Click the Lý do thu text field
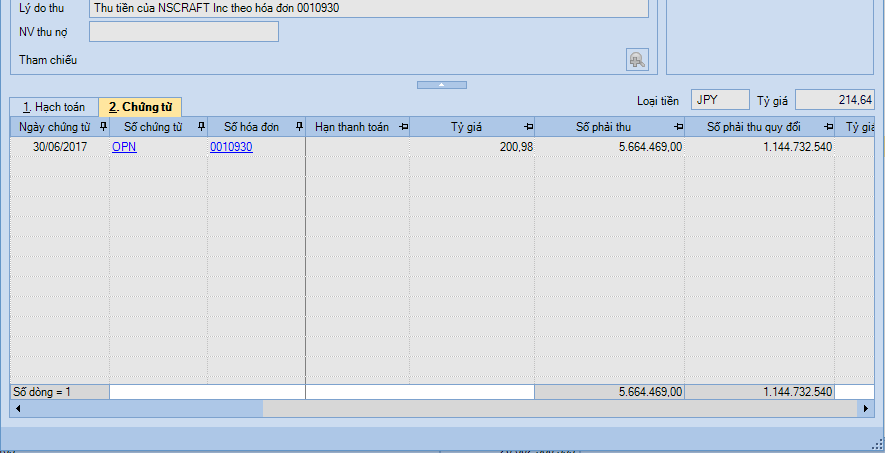 369,8
